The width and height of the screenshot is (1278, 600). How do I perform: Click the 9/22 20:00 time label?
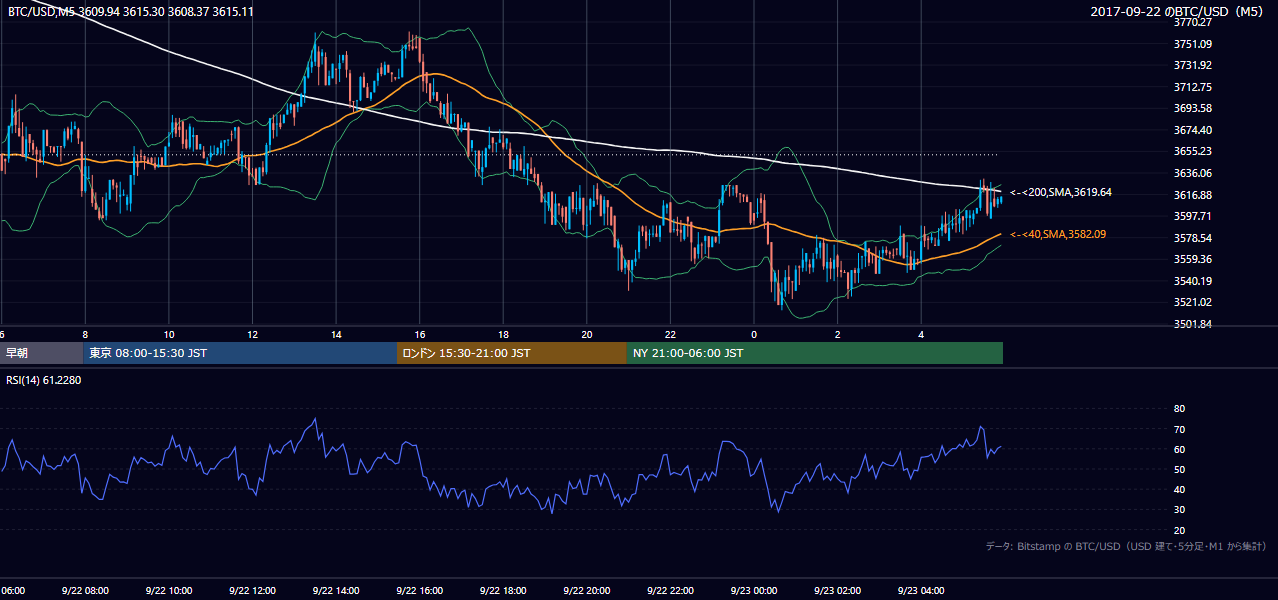[586, 591]
